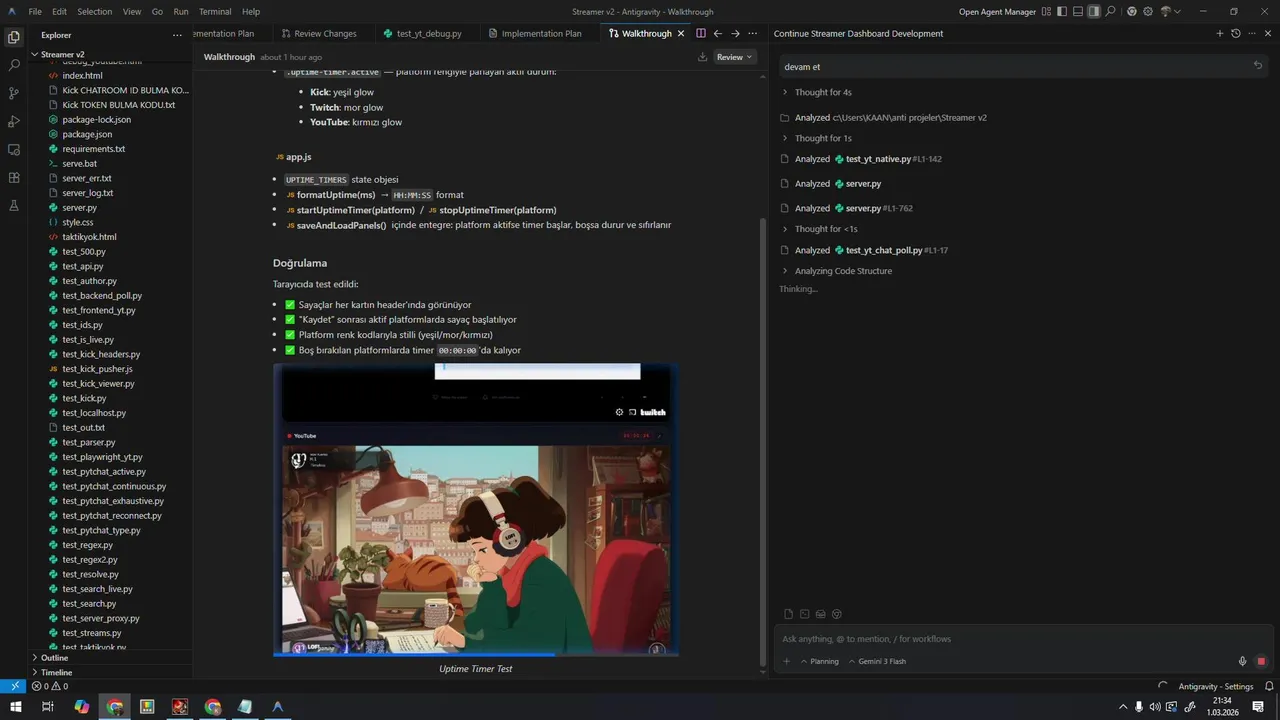Click the remote window status bar icon

tap(13, 686)
